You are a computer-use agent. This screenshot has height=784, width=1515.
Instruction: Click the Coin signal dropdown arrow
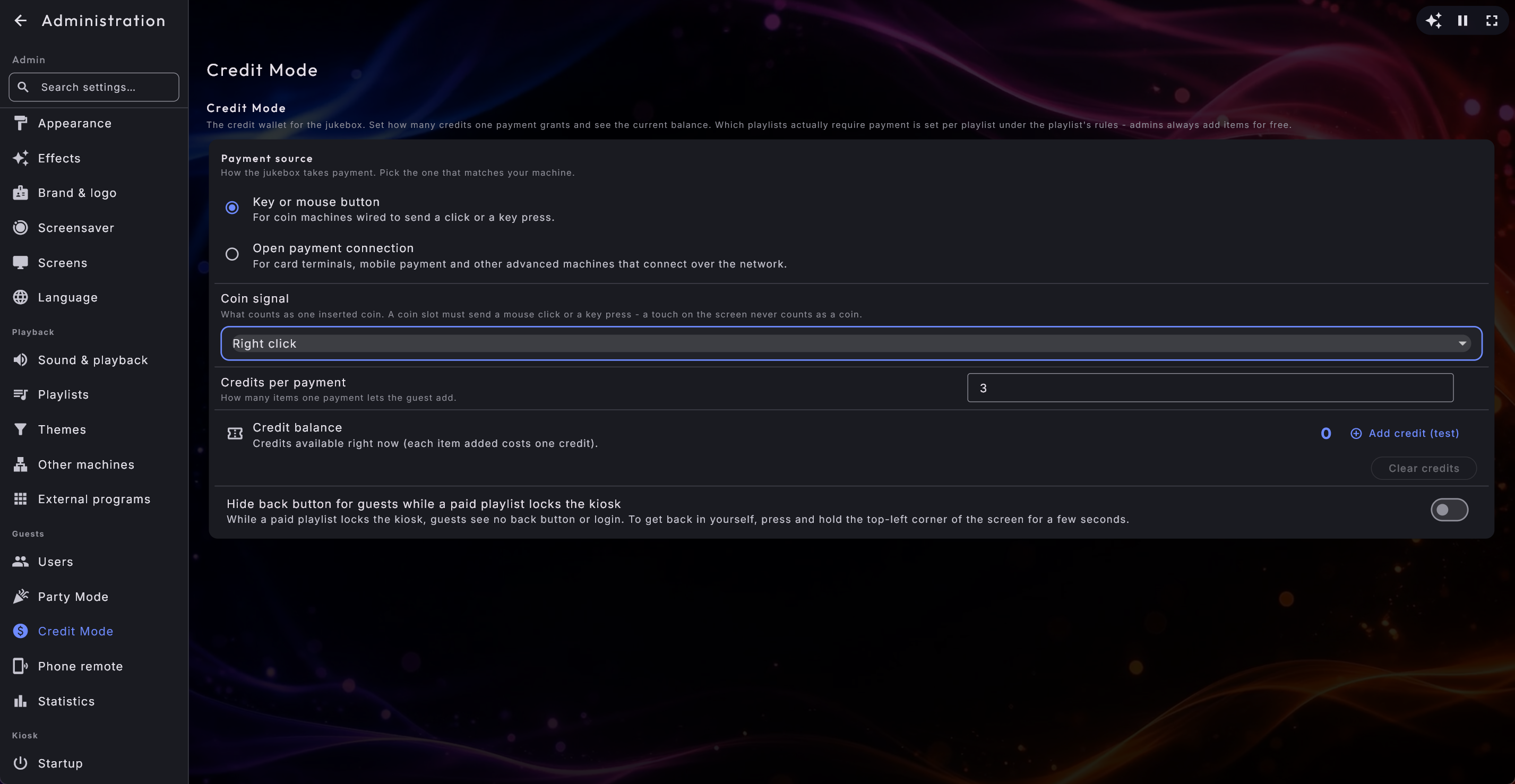pos(1462,343)
